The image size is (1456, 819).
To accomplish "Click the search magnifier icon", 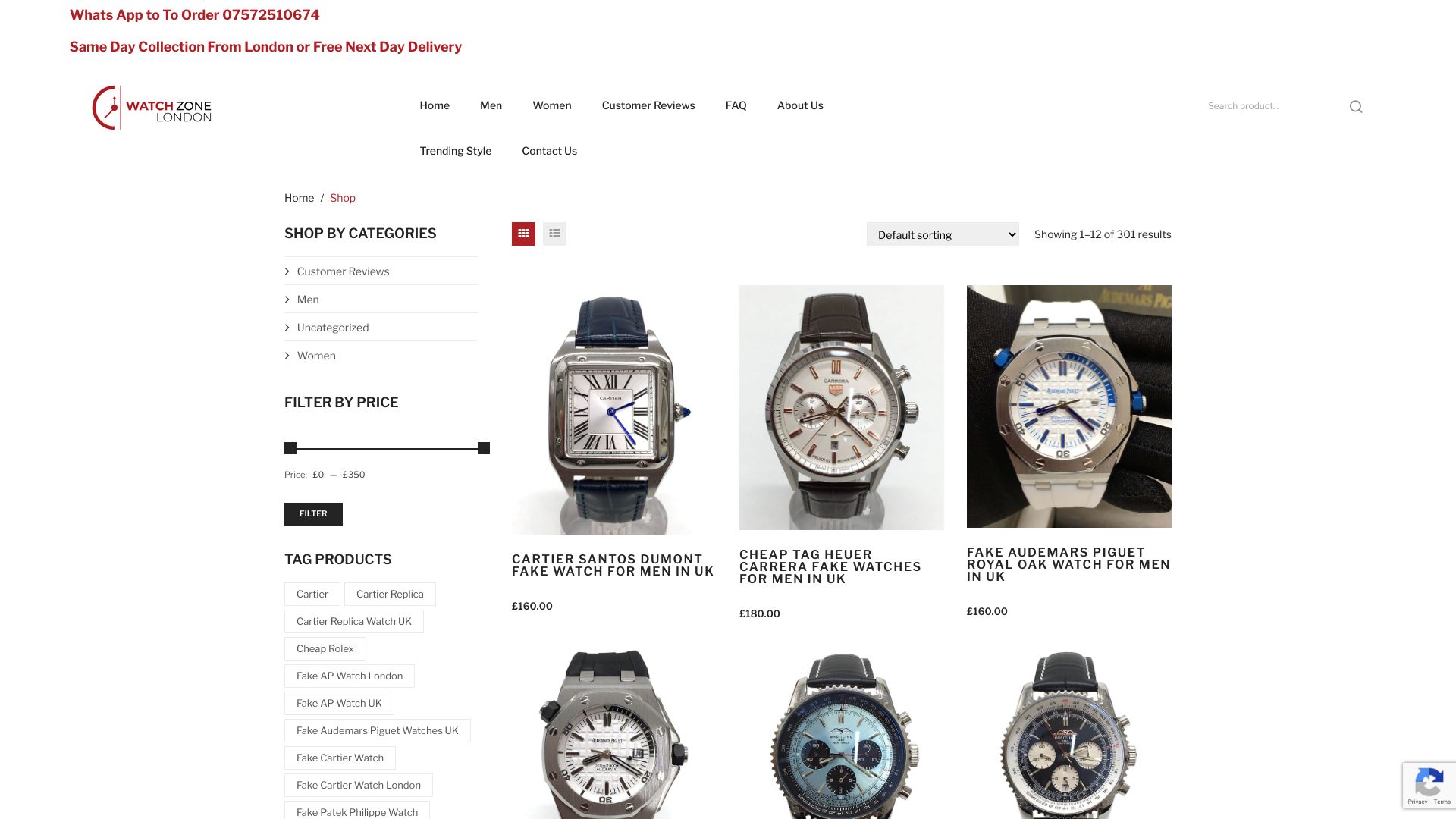I will click(x=1356, y=107).
